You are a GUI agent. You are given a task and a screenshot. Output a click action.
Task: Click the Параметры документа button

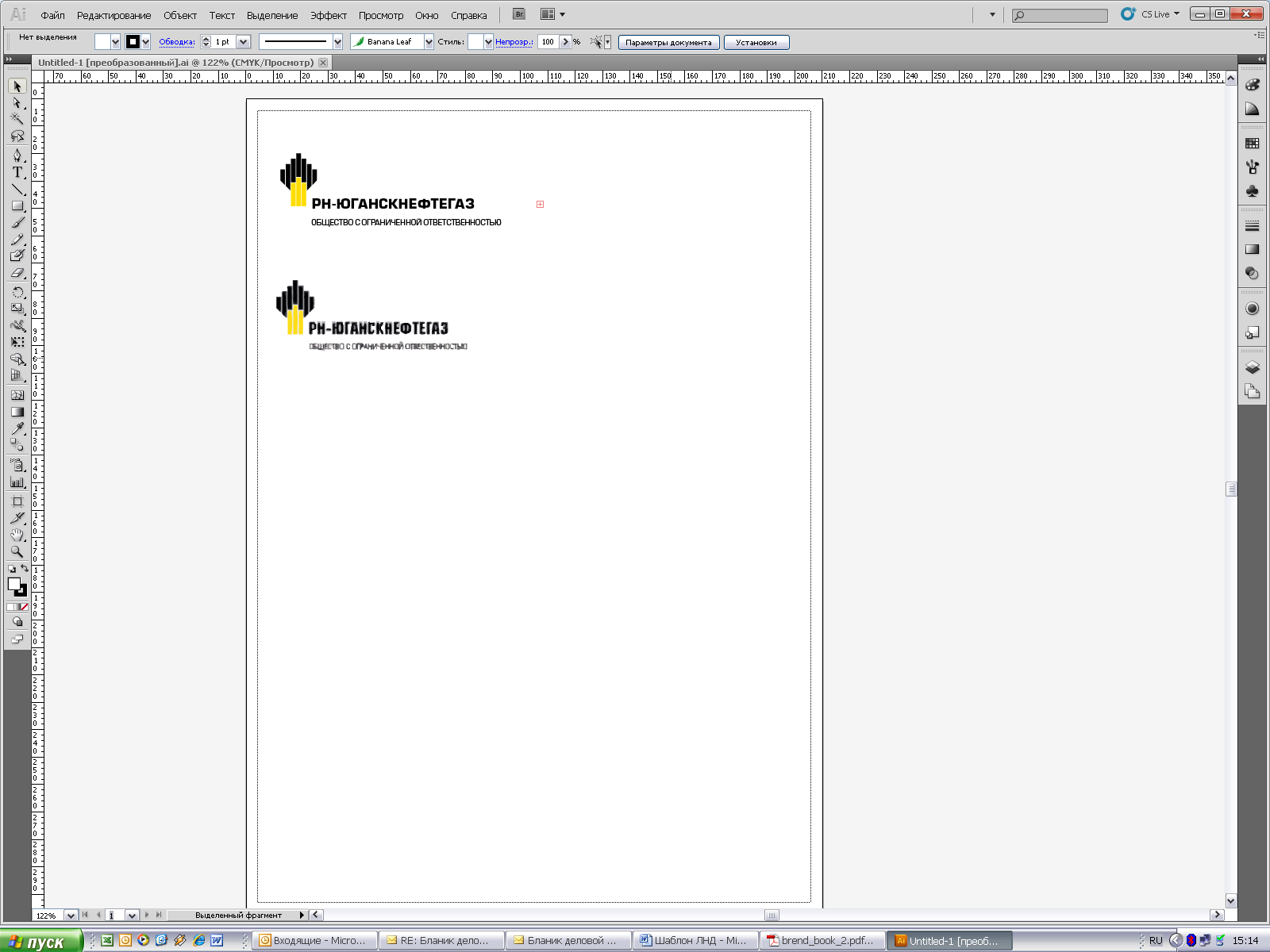(x=668, y=42)
